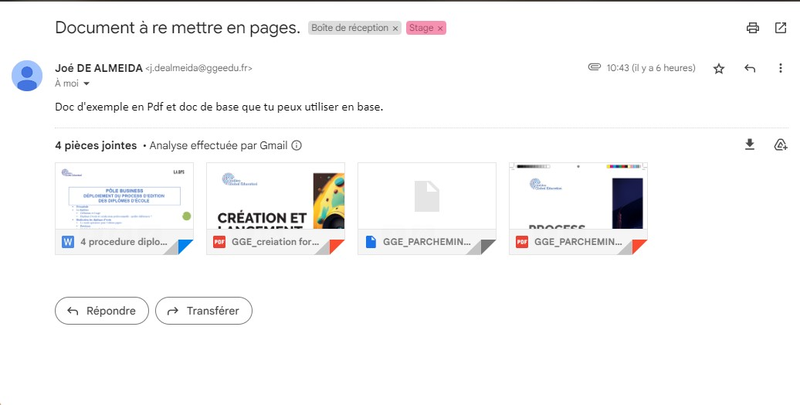Remove the Boîte de réception label
The height and width of the screenshot is (405, 800).
[395, 29]
